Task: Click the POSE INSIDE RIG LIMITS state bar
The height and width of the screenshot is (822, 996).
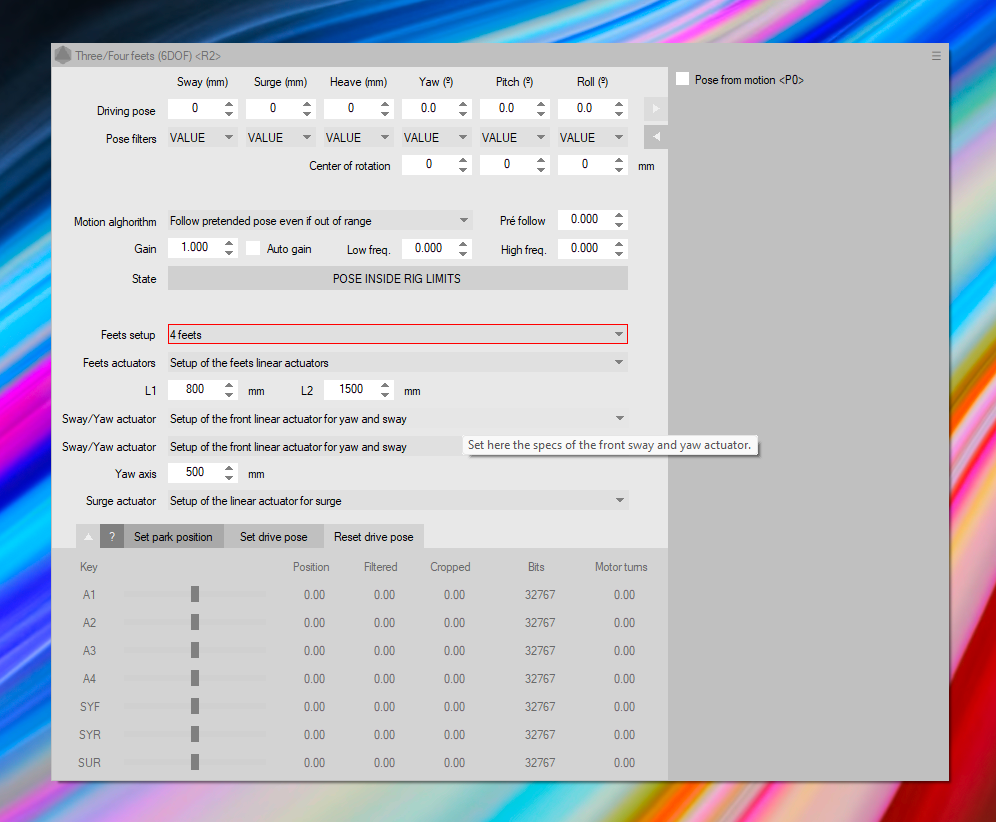Action: click(x=397, y=279)
